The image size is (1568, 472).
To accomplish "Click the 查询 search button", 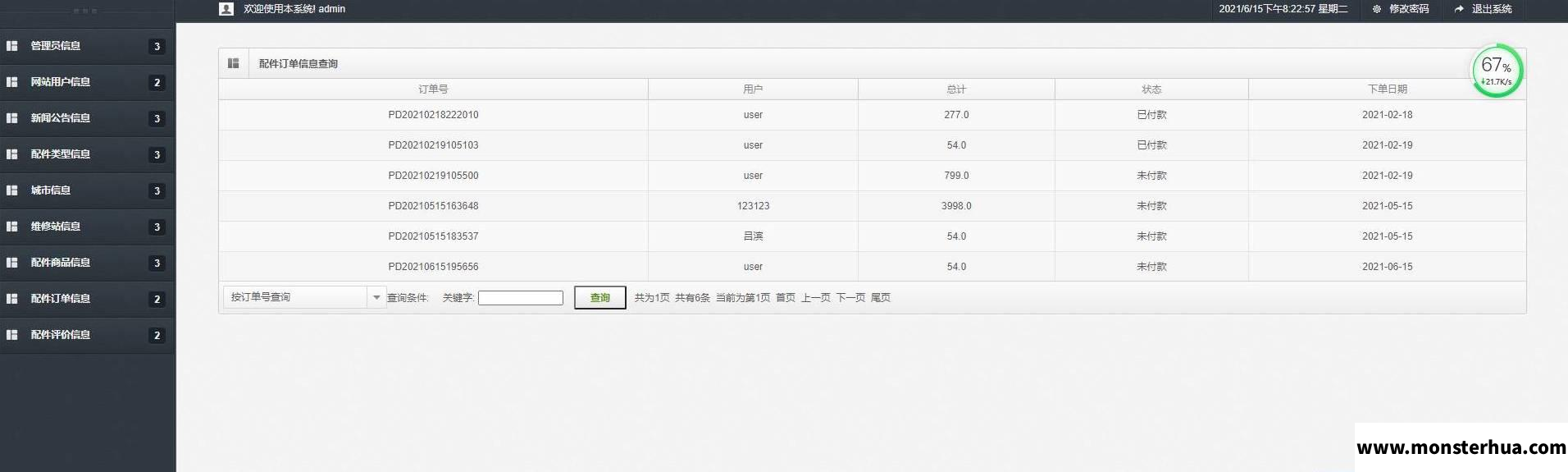I will point(600,297).
